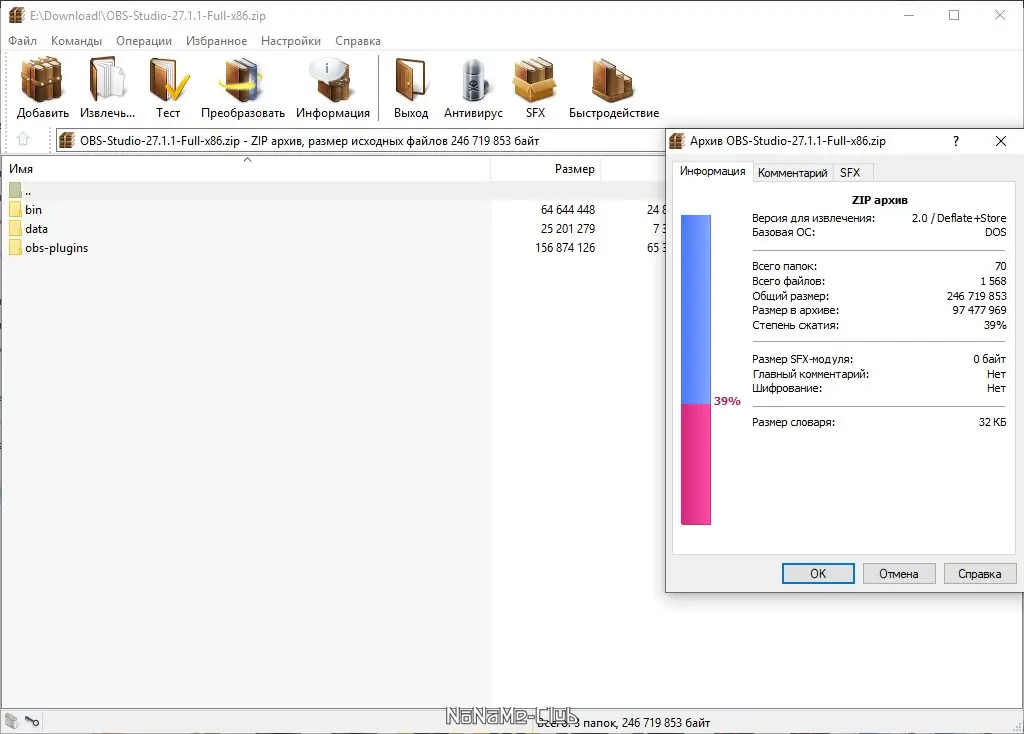1024x734 pixels.
Task: Click the bin folder icon
Action: (x=16, y=210)
